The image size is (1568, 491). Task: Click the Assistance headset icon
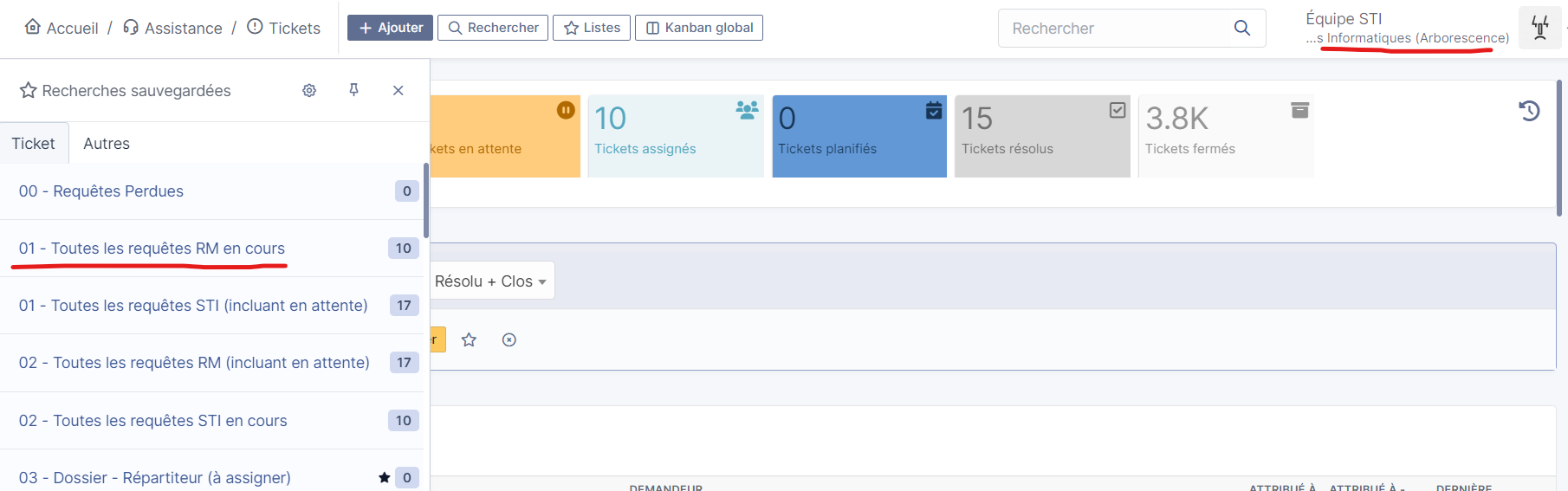tap(131, 27)
